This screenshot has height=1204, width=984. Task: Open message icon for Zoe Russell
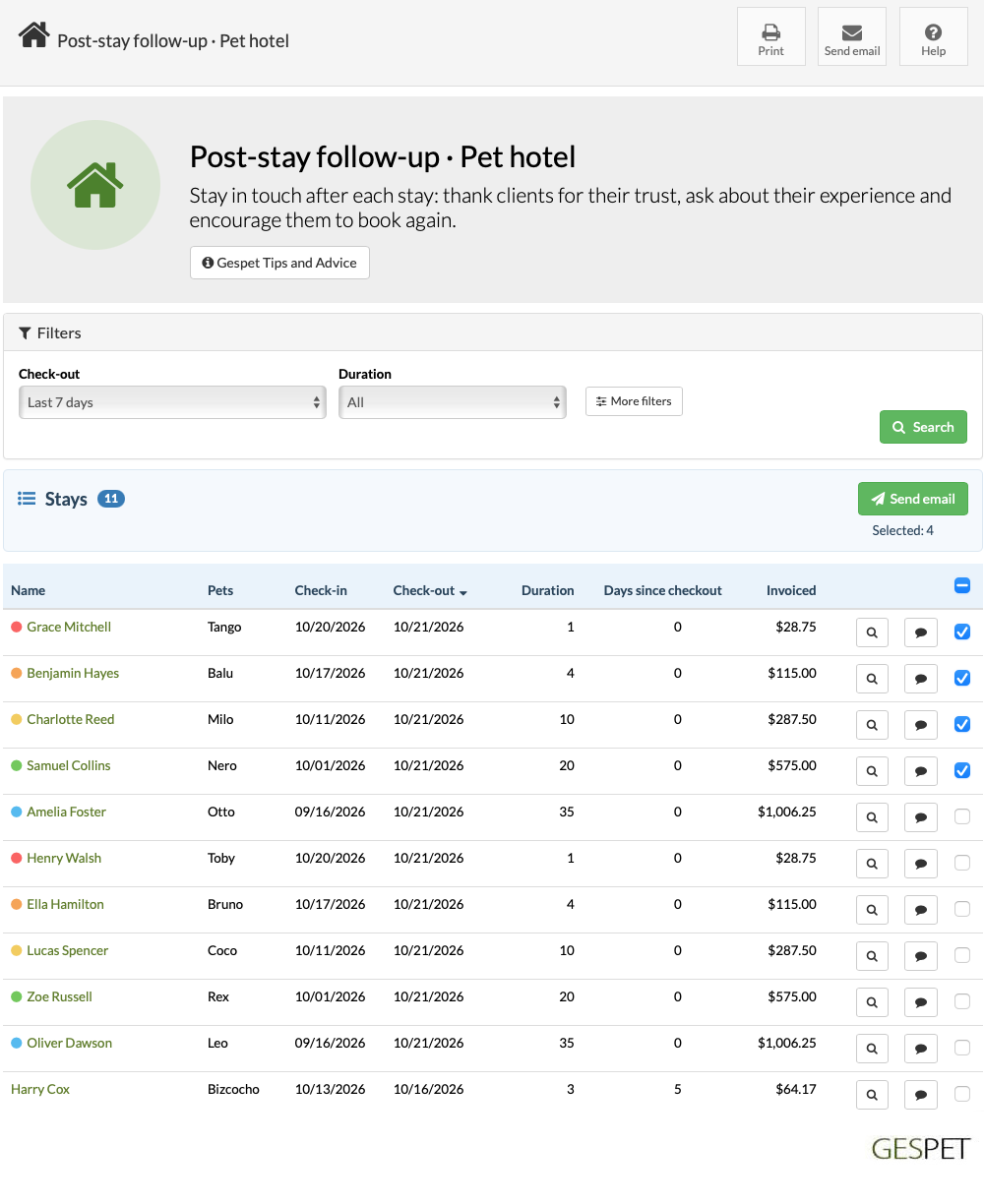[920, 1002]
